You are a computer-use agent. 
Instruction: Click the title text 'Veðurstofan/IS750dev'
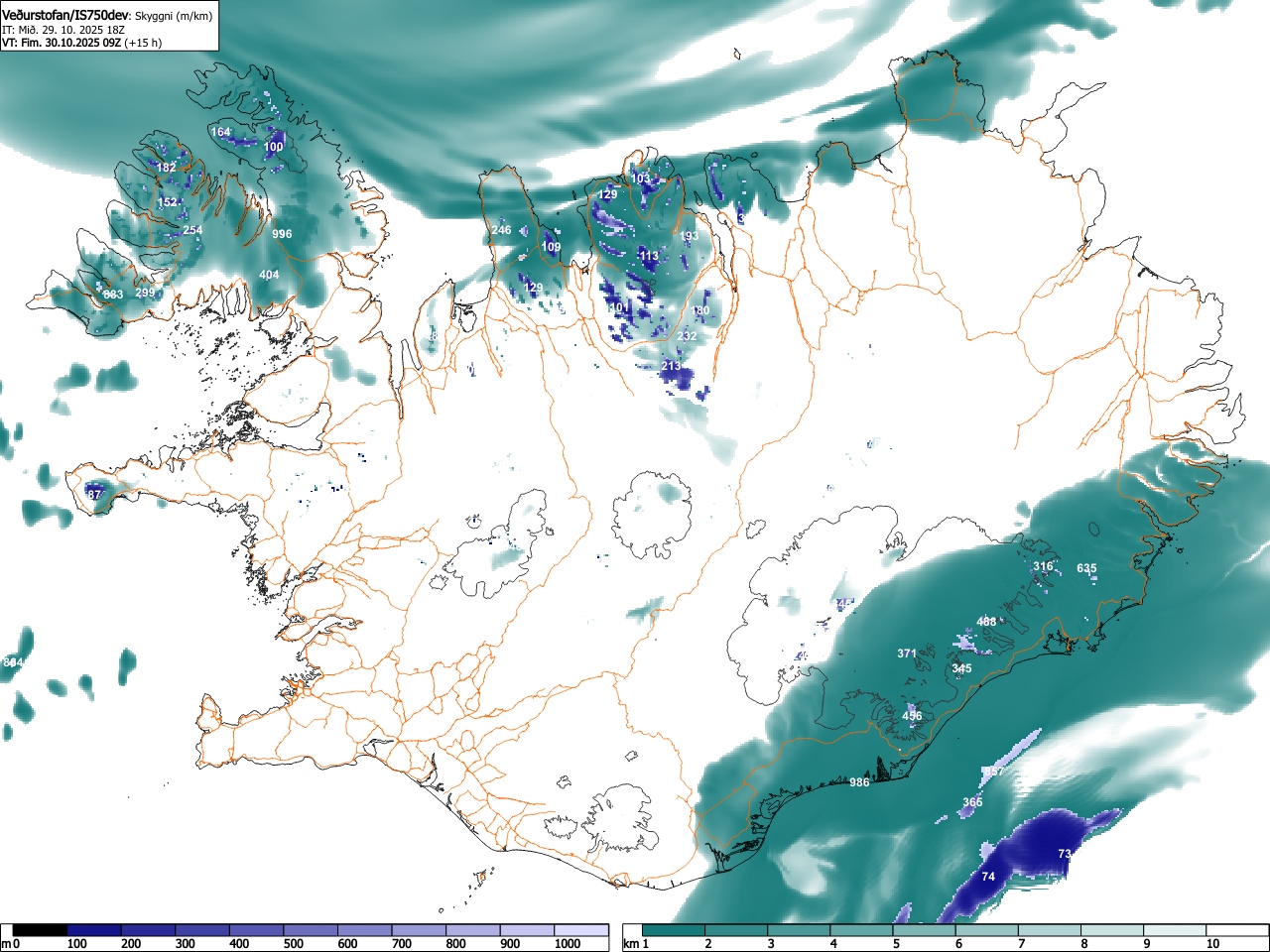[65, 15]
